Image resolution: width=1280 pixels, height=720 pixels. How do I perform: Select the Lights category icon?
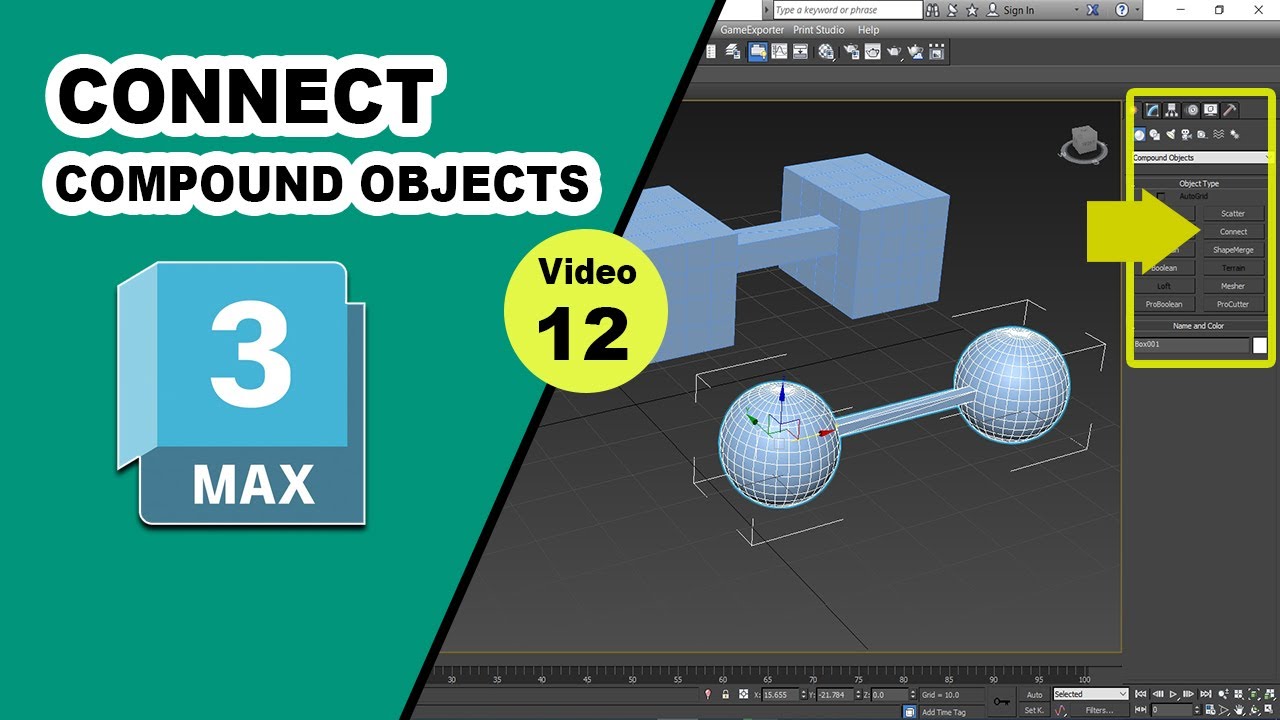pyautogui.click(x=1170, y=134)
